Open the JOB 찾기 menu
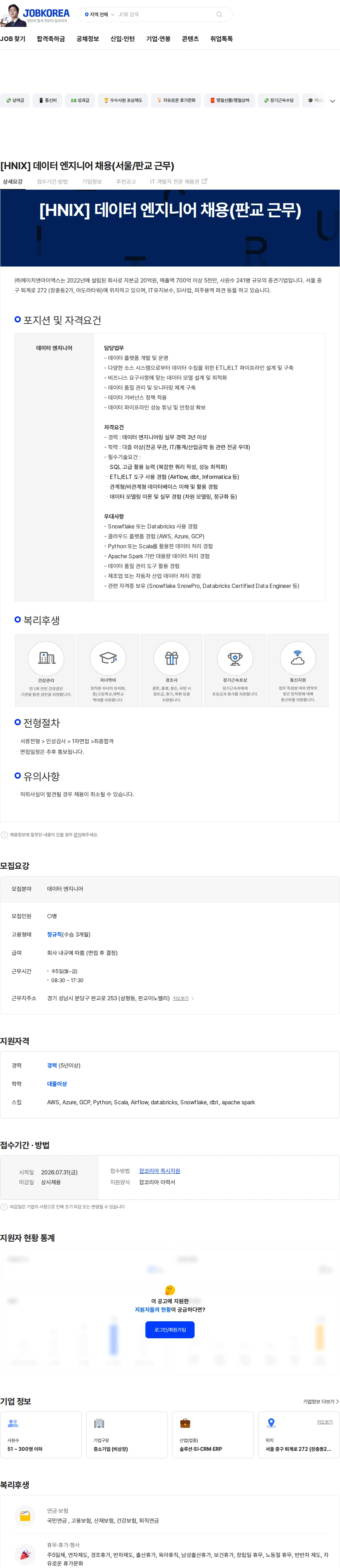The width and height of the screenshot is (340, 1568). (x=13, y=39)
